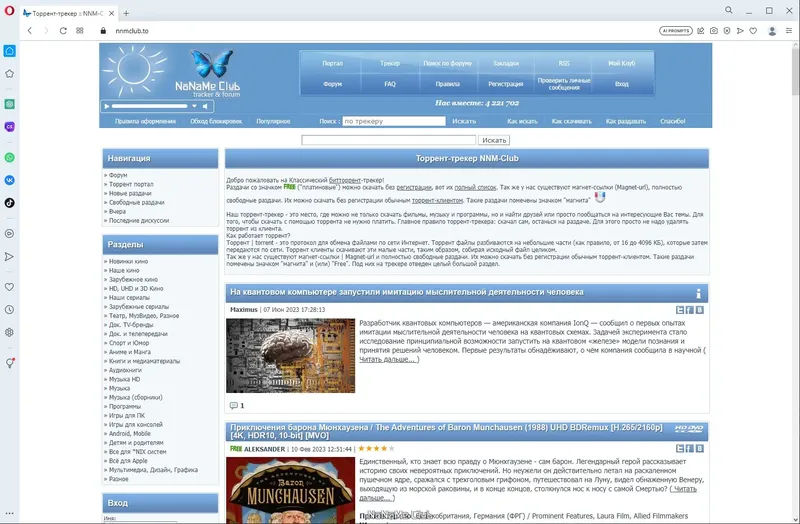Click the AI PROMPTS button
The image size is (800, 524).
(x=676, y=31)
